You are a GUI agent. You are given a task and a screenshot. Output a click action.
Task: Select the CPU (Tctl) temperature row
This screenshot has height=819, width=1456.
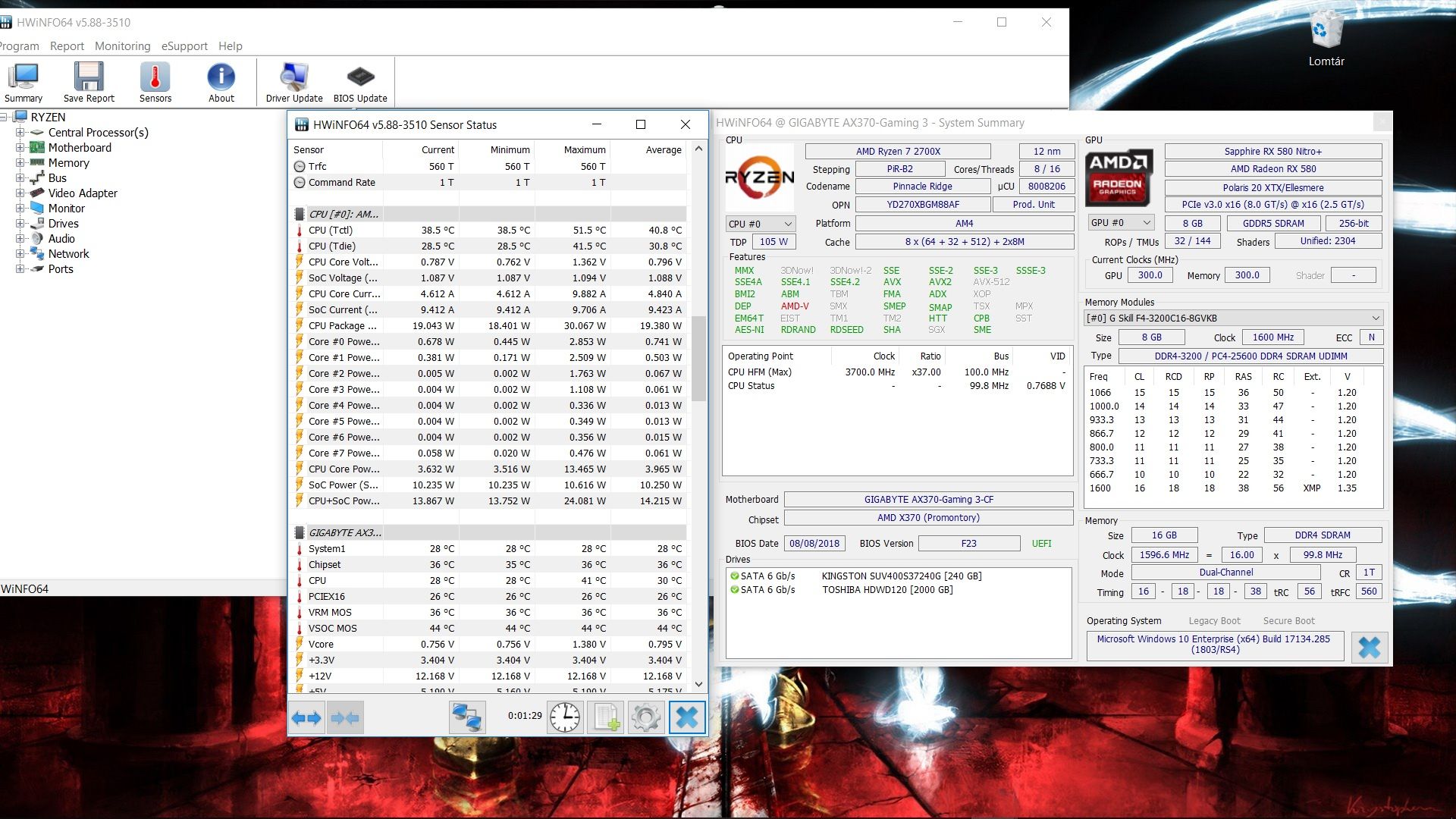point(489,230)
